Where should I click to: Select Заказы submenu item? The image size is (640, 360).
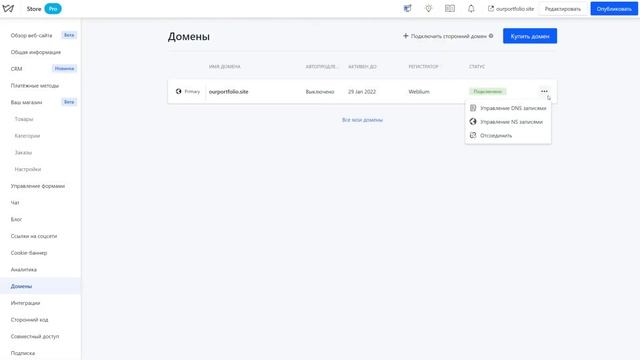click(23, 153)
